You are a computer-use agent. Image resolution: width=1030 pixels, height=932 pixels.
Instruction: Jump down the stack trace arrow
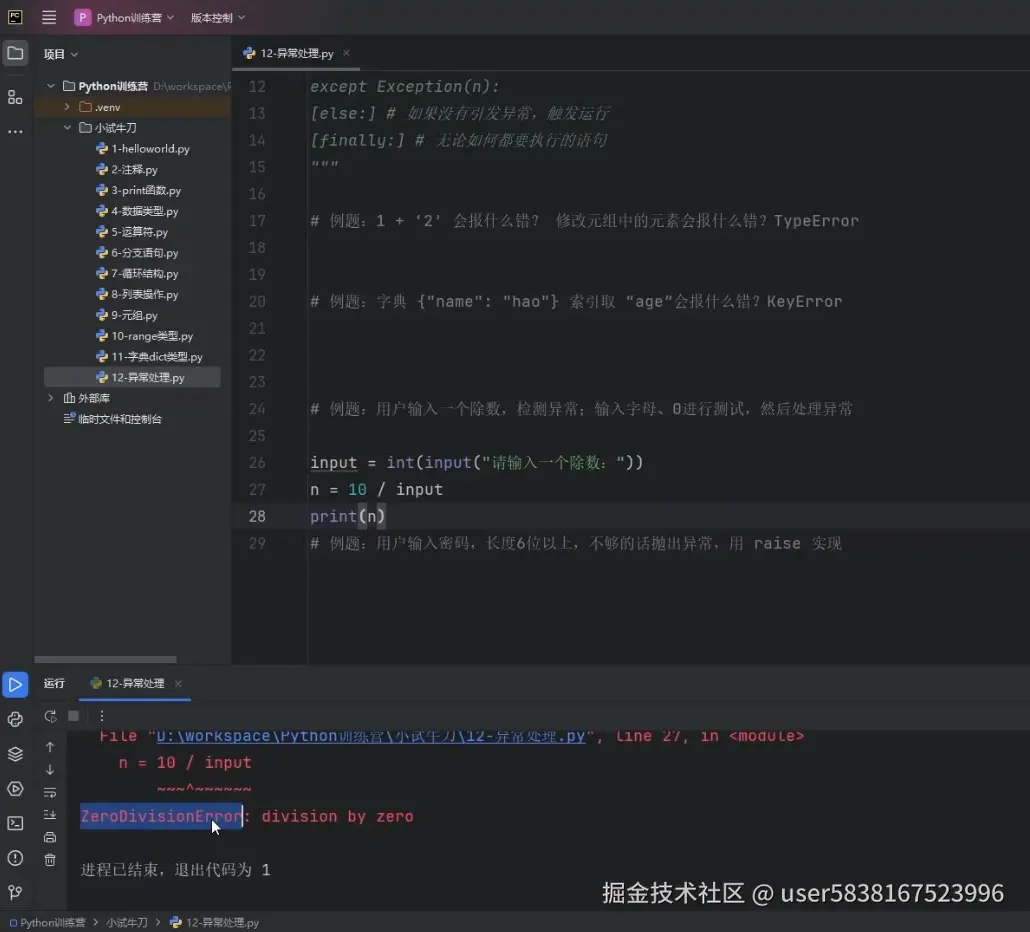click(x=50, y=769)
